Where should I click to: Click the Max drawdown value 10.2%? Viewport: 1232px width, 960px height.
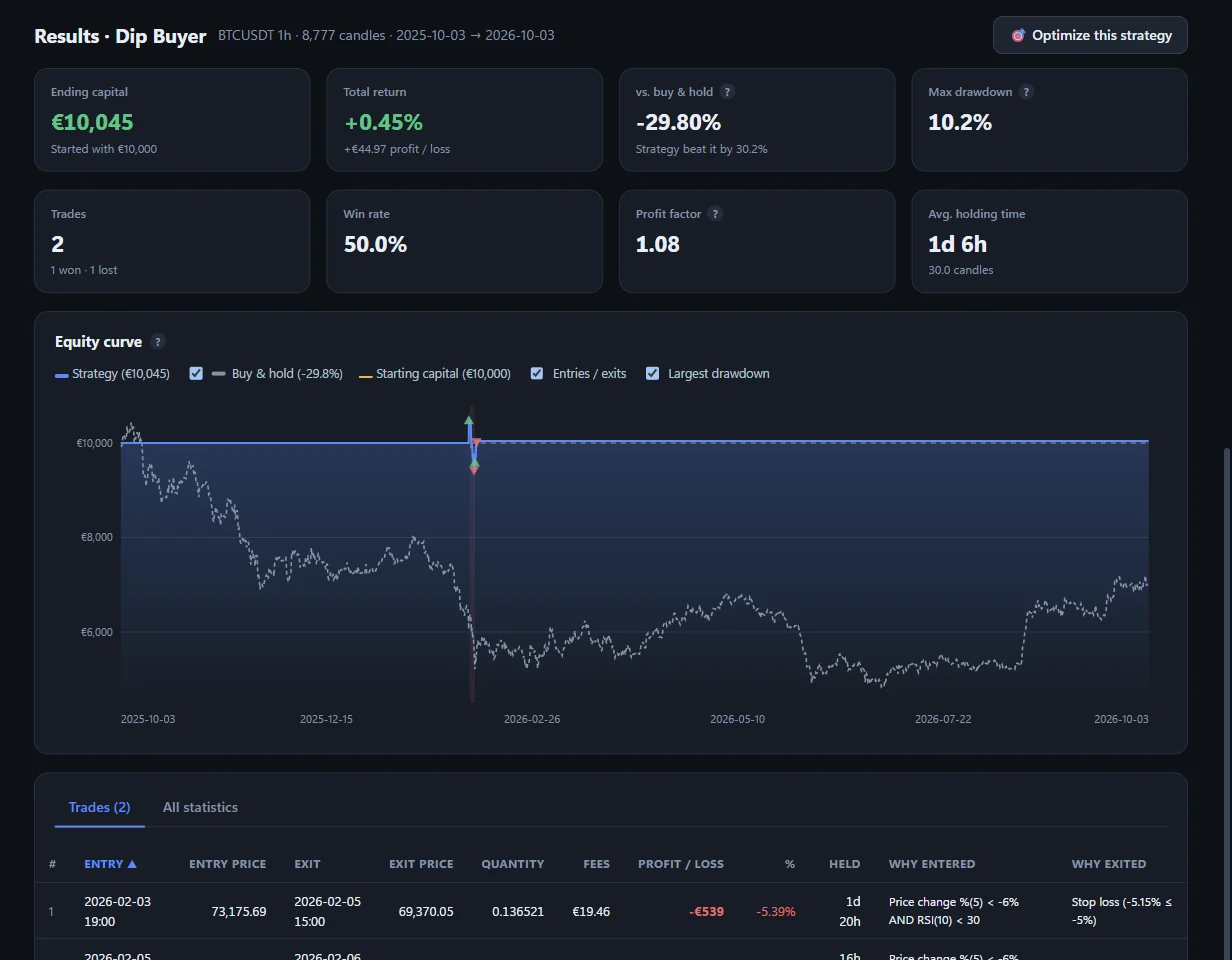(x=960, y=122)
